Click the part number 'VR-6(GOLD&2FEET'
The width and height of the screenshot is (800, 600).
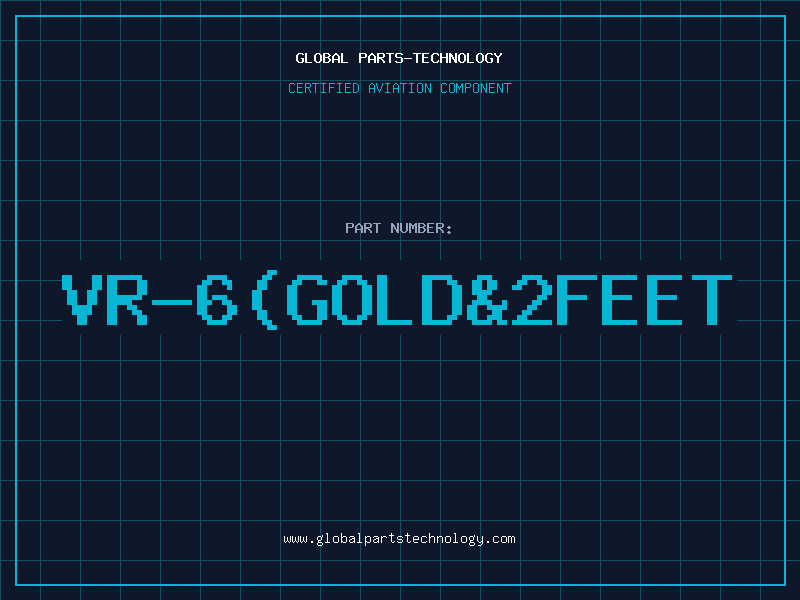click(397, 300)
